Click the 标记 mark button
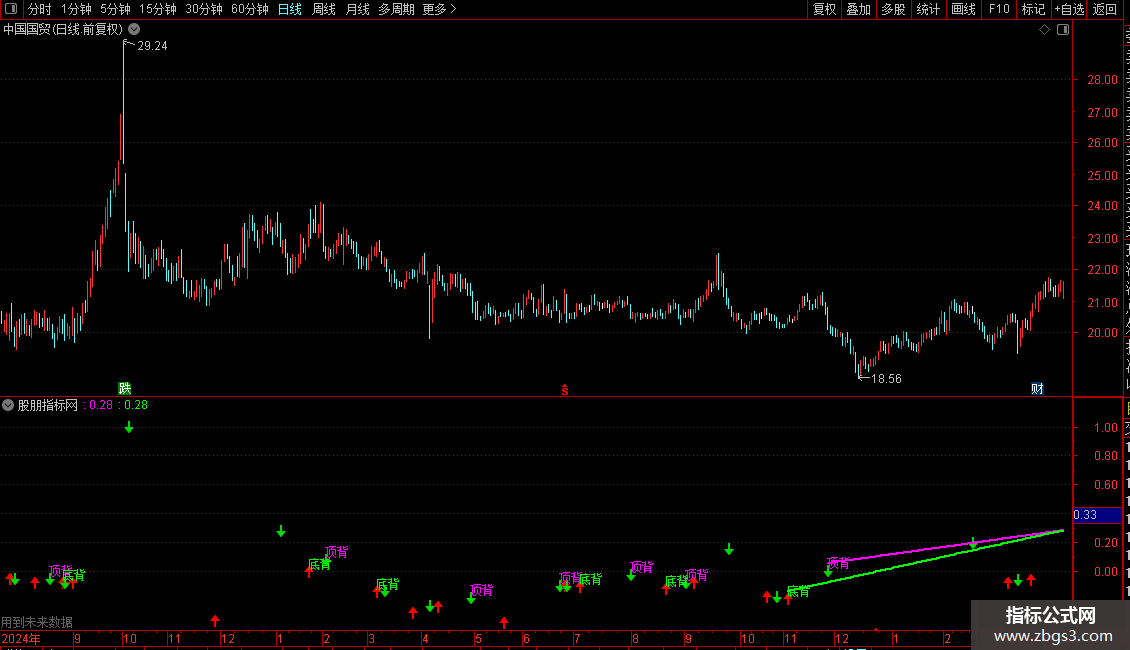This screenshot has height=650, width=1130. 1033,9
